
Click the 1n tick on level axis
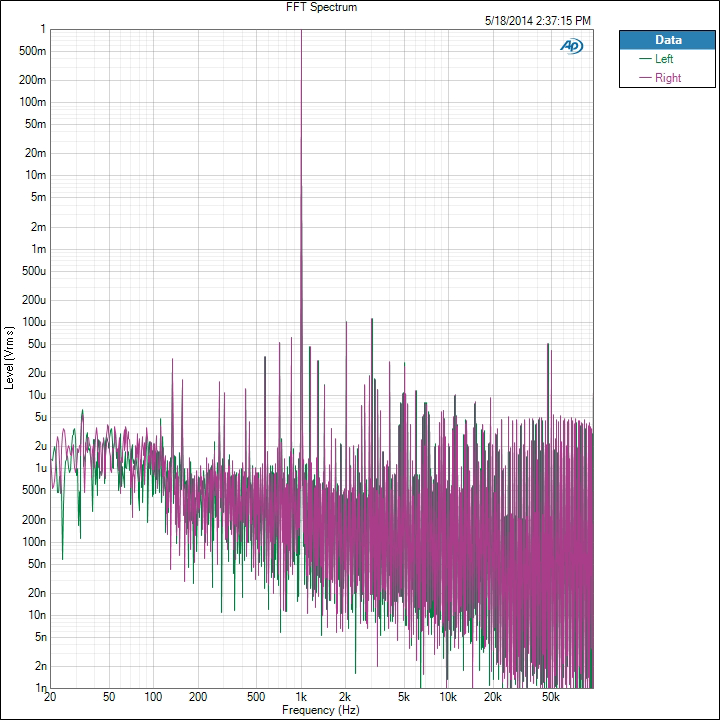40,688
